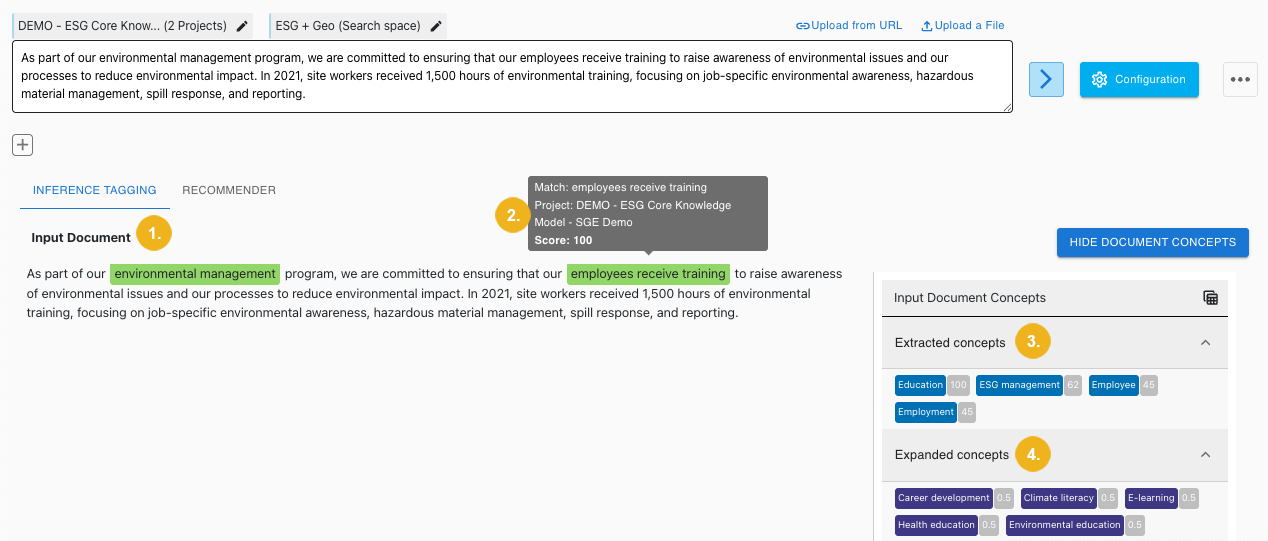Image resolution: width=1268 pixels, height=541 pixels.
Task: Click the blue arrow run button
Action: point(1046,79)
